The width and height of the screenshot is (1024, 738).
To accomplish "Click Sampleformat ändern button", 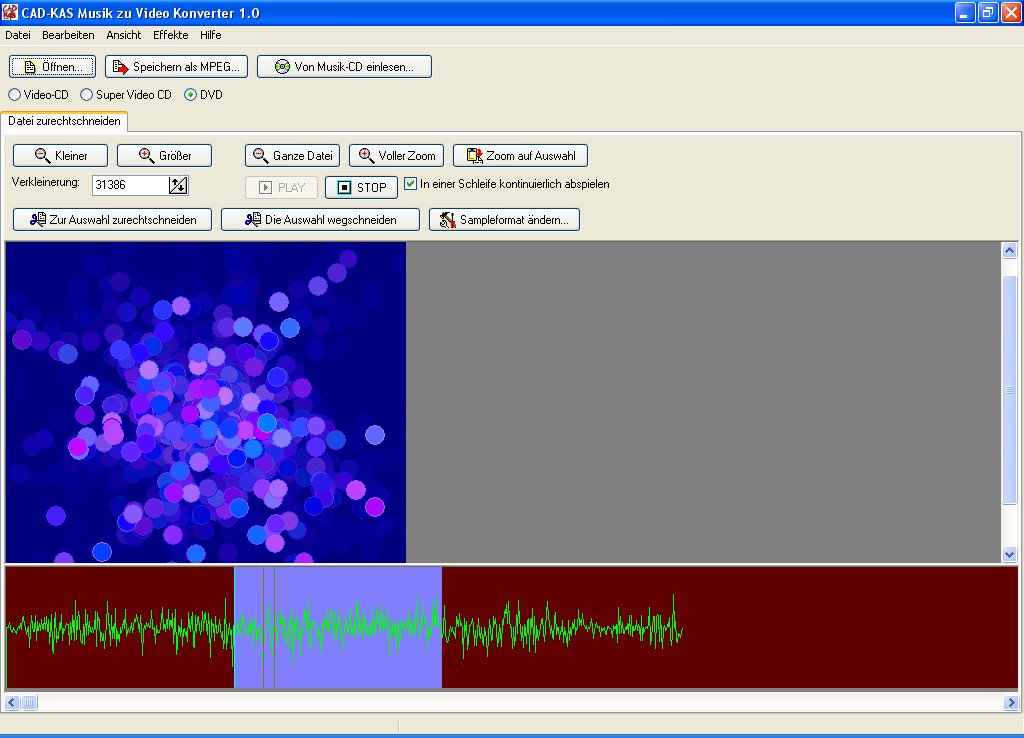I will [504, 220].
